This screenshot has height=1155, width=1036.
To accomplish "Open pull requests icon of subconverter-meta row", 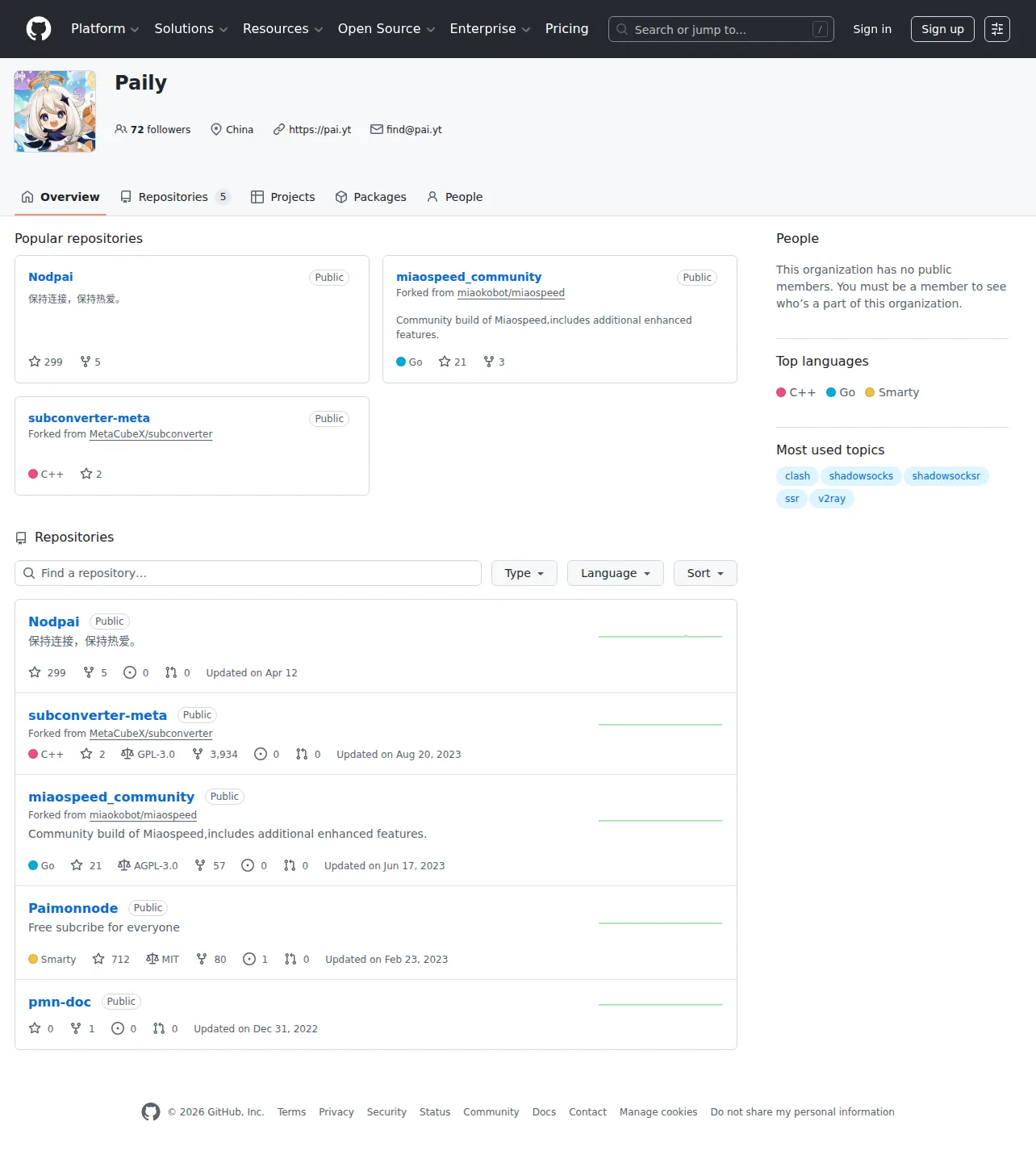I will 302,754.
